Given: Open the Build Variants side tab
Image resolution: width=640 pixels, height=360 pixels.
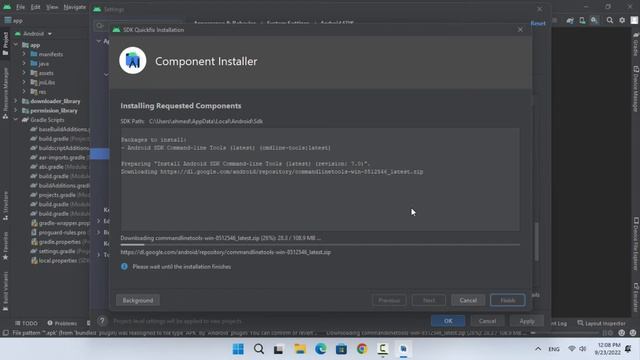Looking at the screenshot, I should pyautogui.click(x=5, y=291).
